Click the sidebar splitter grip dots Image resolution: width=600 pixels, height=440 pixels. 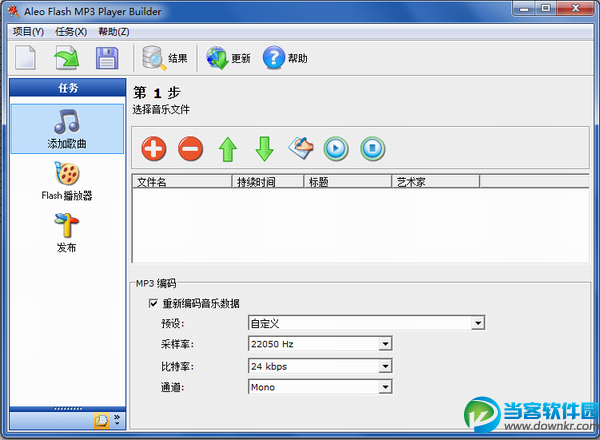point(68,409)
